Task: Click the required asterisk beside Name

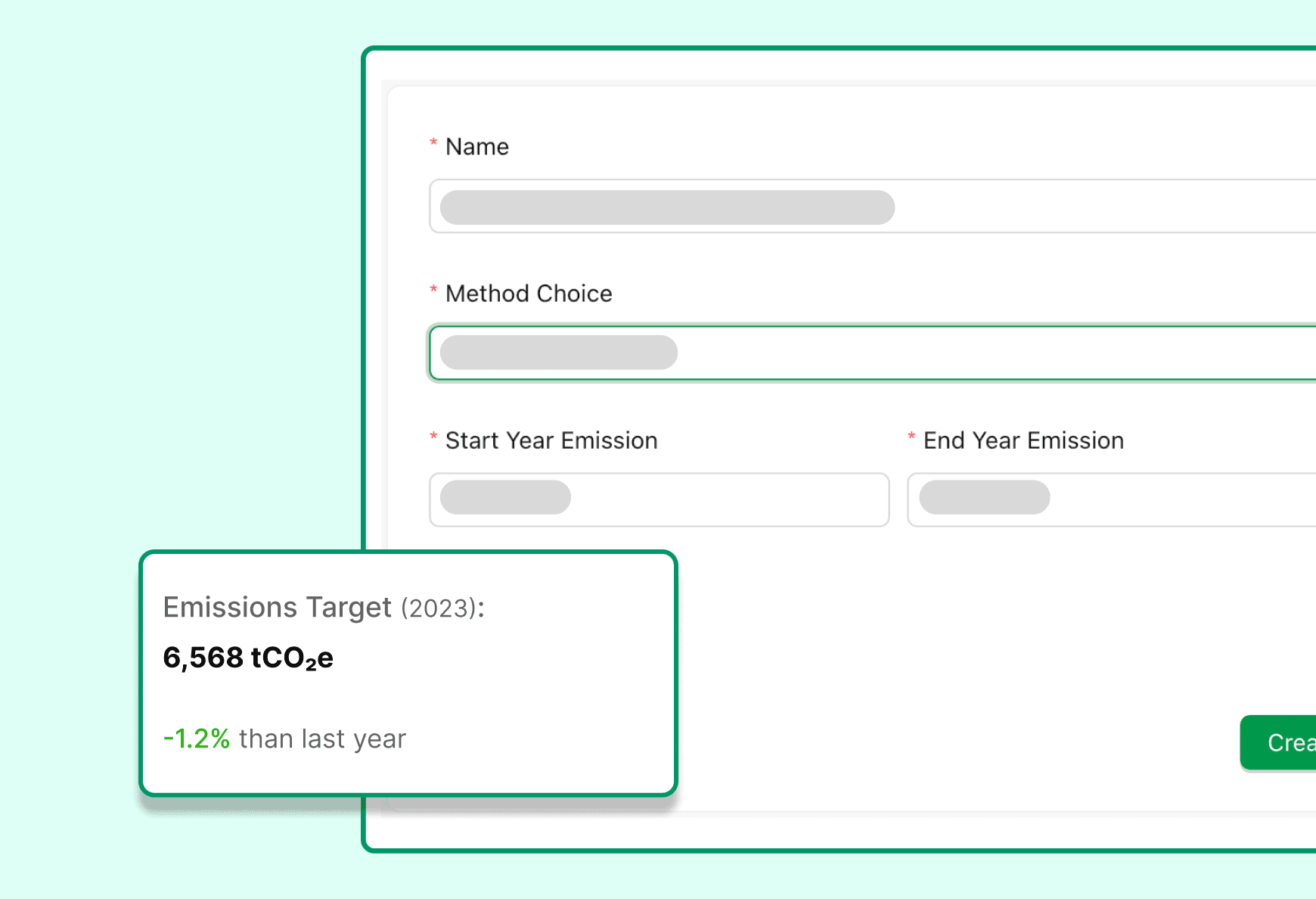Action: [433, 143]
